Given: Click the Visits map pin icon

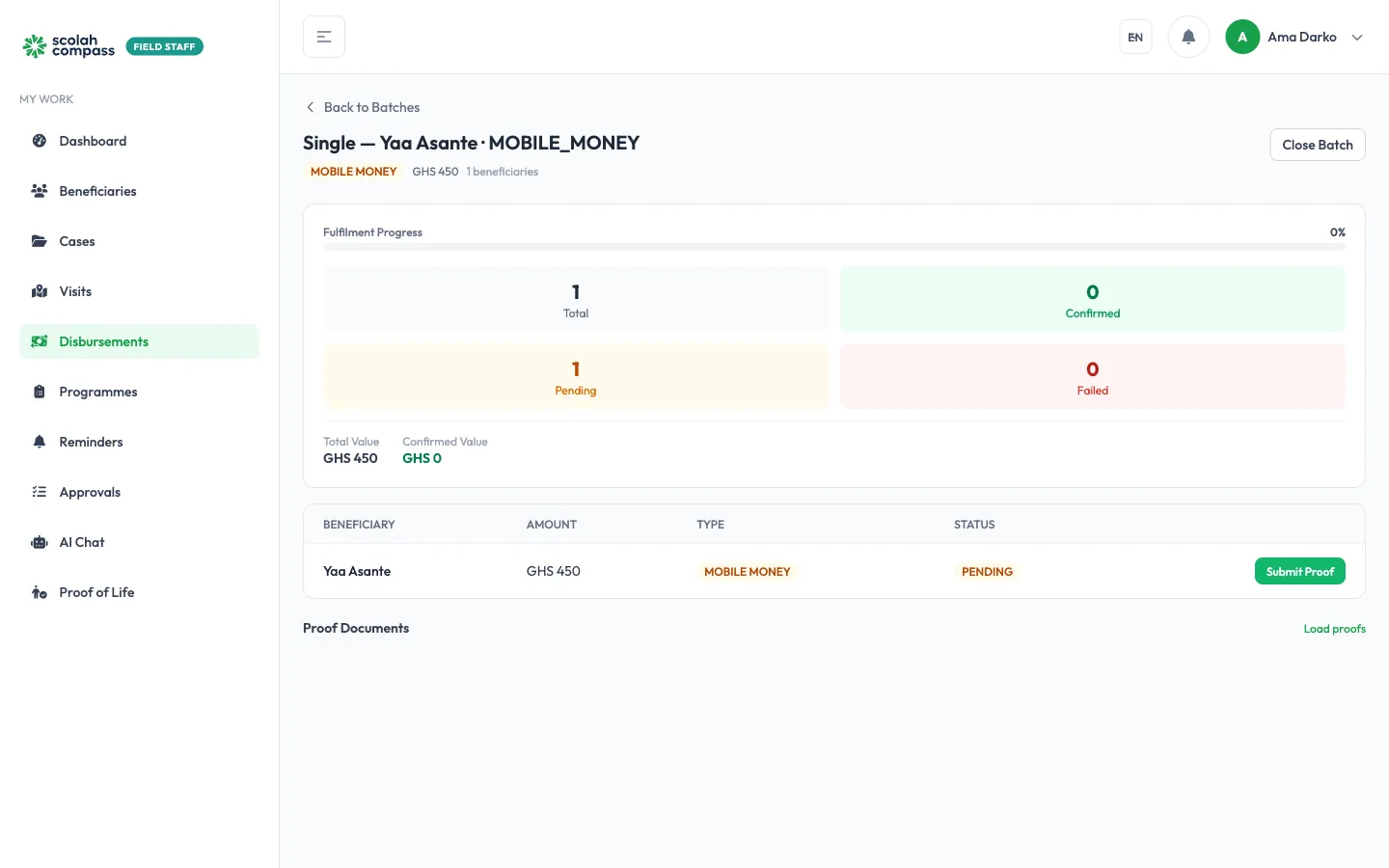Looking at the screenshot, I should coord(40,291).
